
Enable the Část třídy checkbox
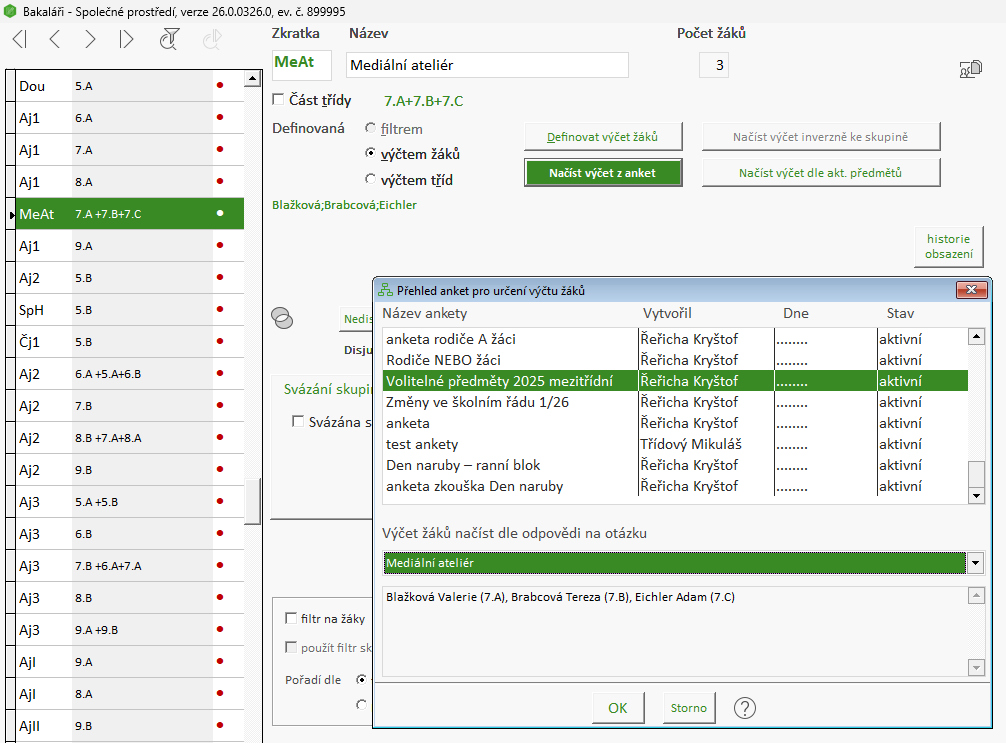(x=279, y=100)
